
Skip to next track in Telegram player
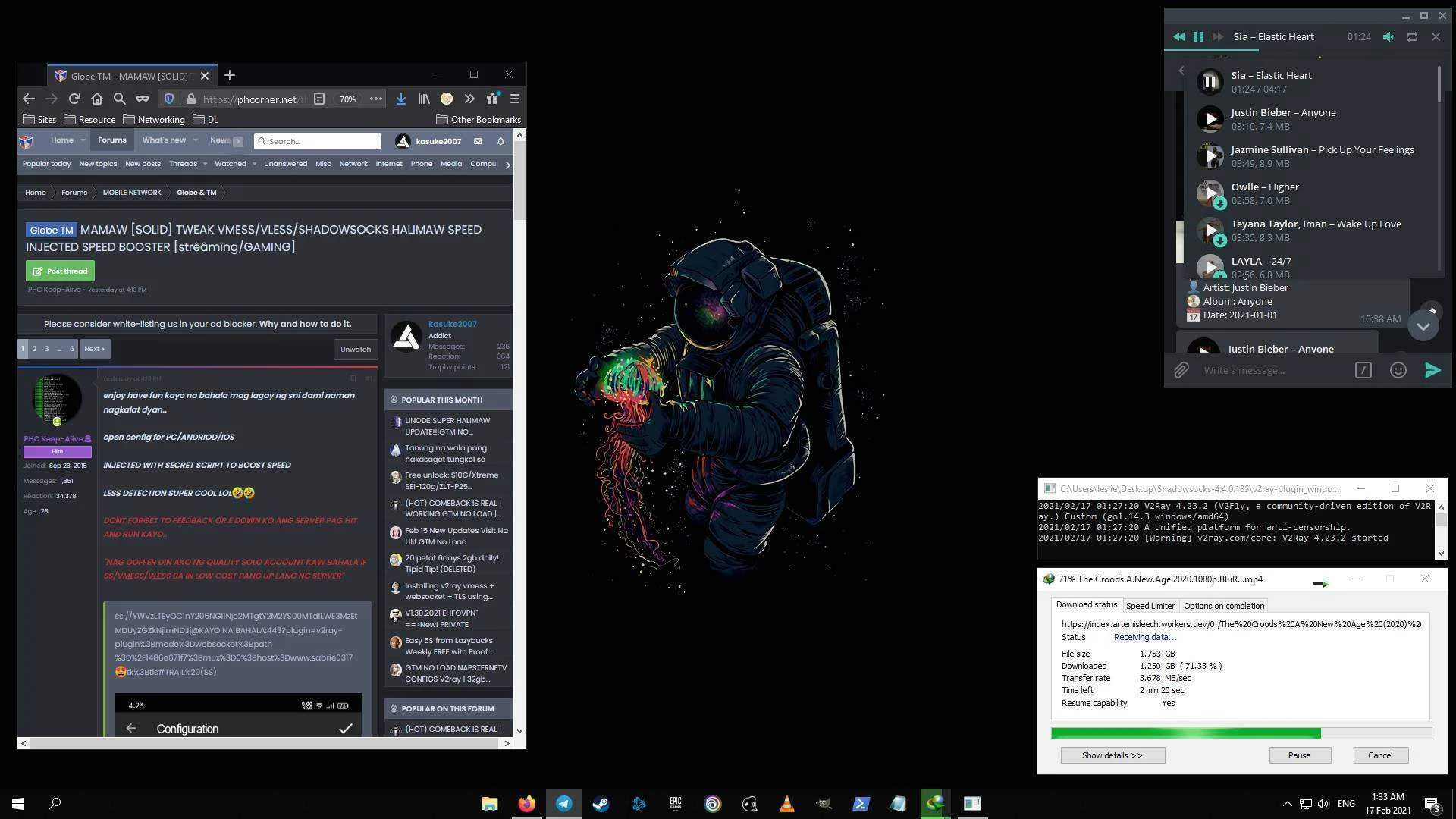coord(1217,36)
